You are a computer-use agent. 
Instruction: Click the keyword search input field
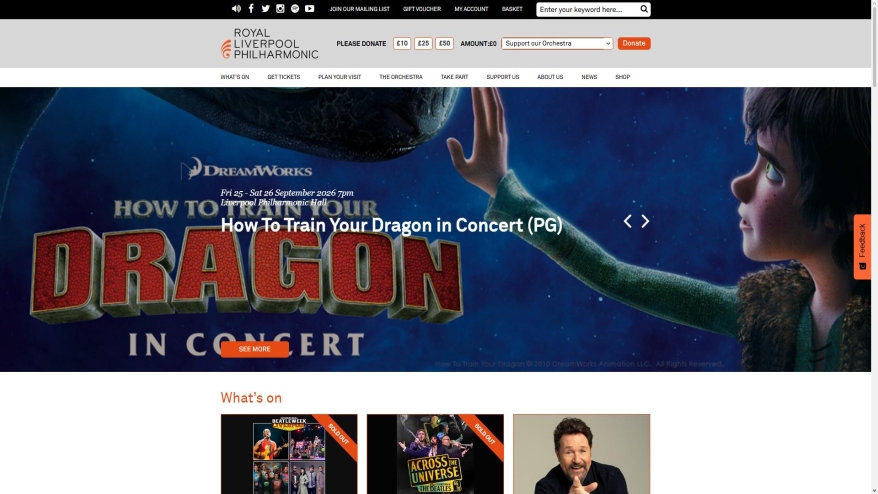587,10
